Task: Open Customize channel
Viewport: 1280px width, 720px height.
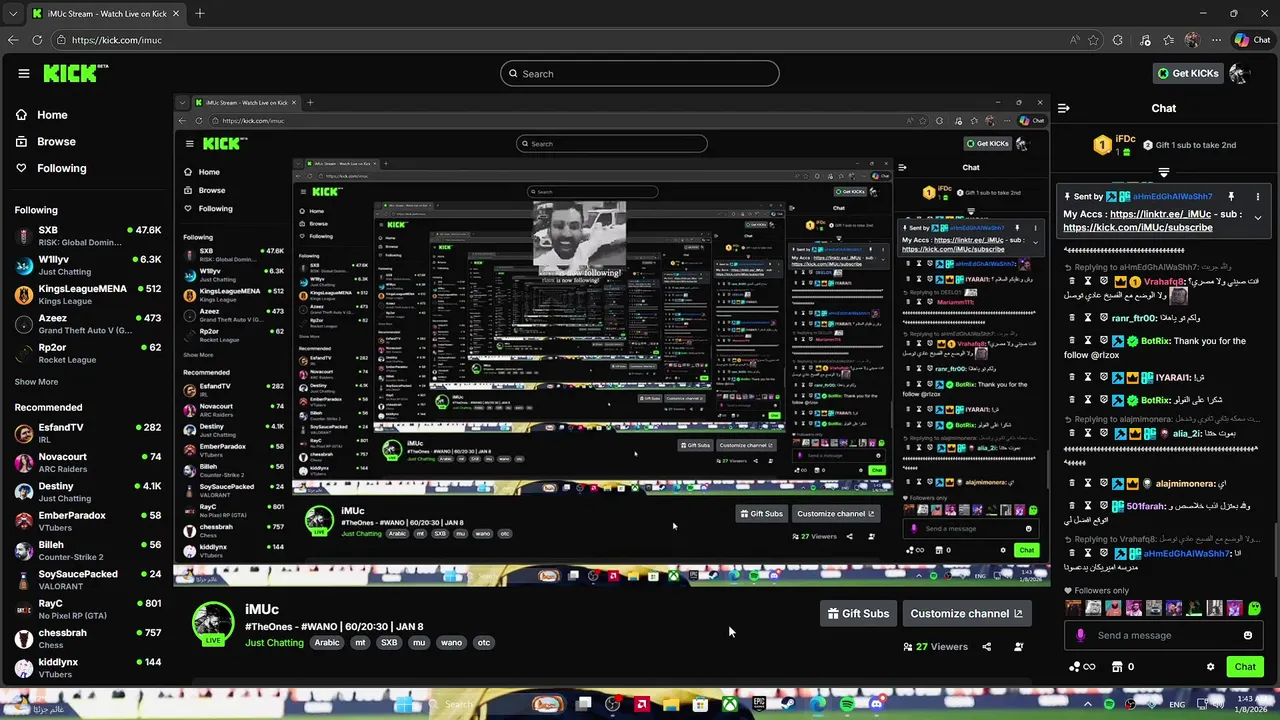Action: pos(966,613)
